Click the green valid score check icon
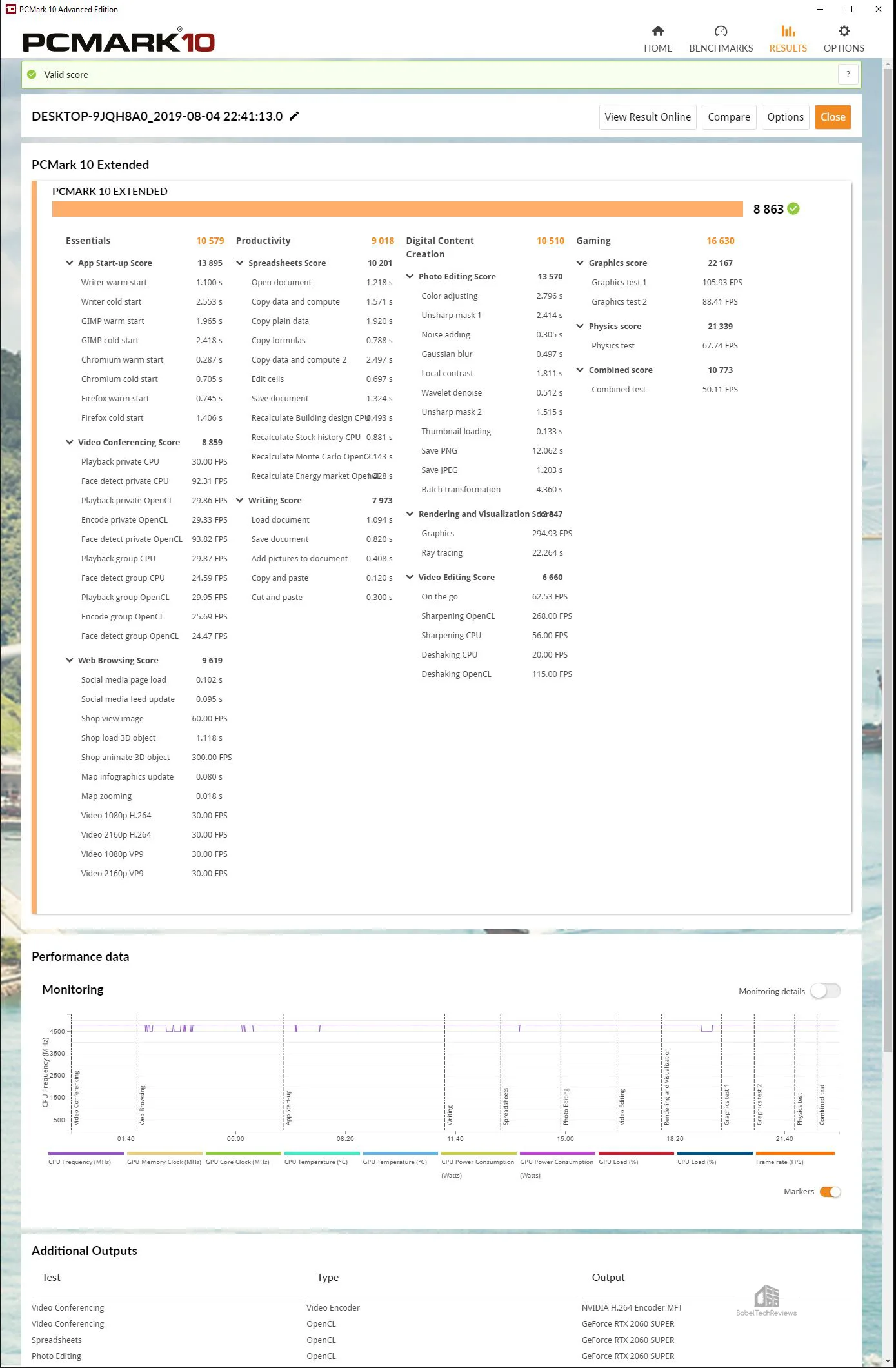The width and height of the screenshot is (896, 1368). point(32,75)
